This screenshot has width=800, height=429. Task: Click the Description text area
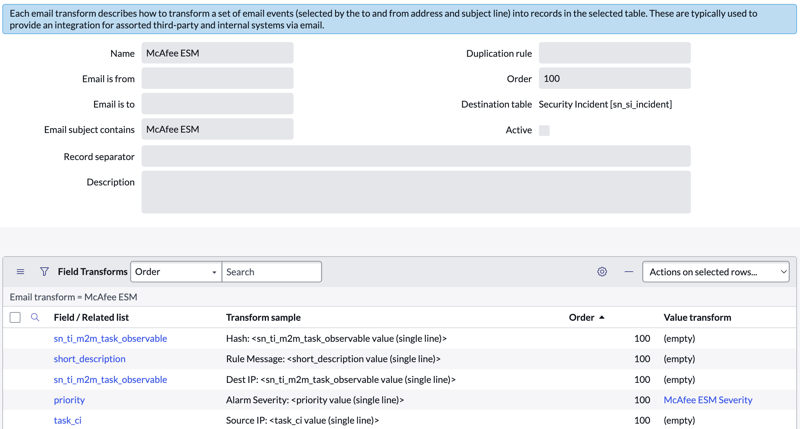click(x=416, y=192)
